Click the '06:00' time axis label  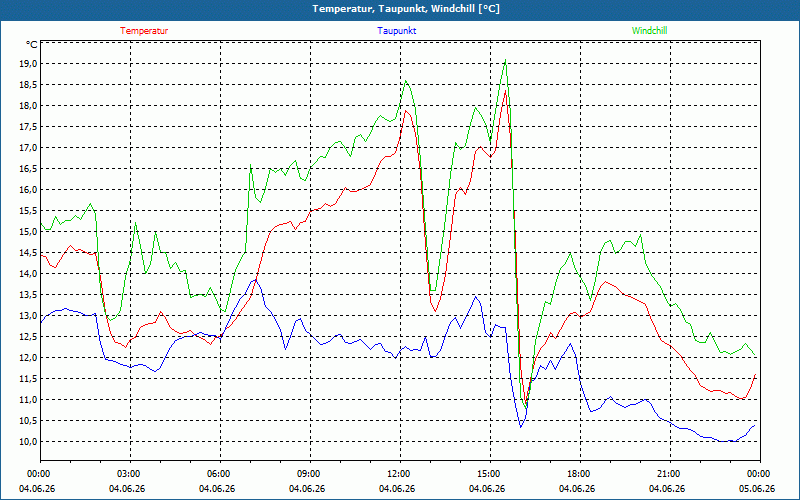(217, 474)
